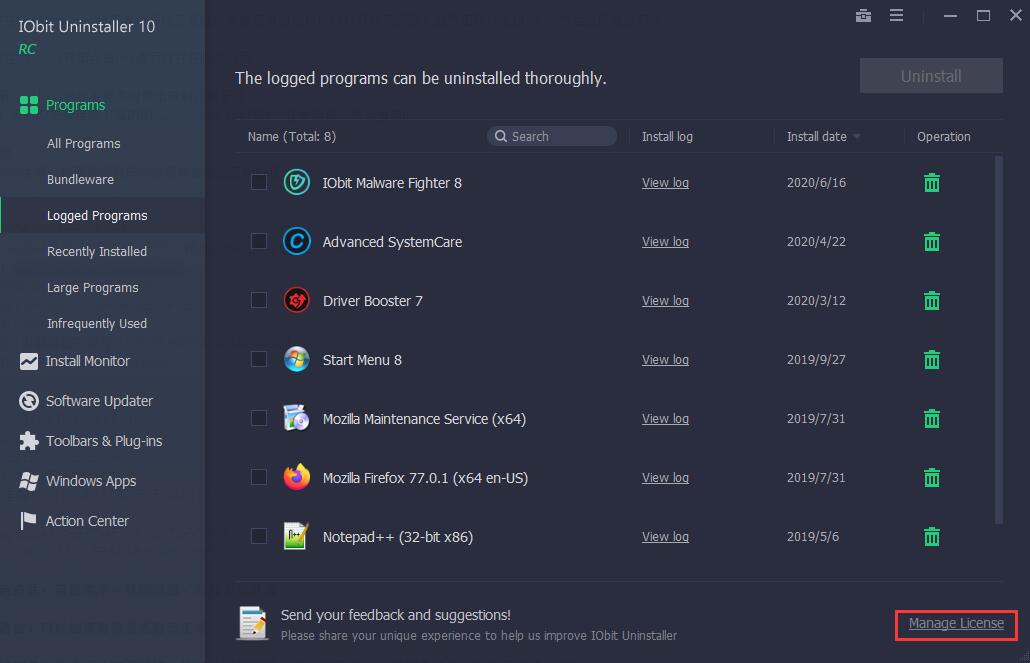Click the trash icon for IObit Malware Fighter 8

coord(931,183)
